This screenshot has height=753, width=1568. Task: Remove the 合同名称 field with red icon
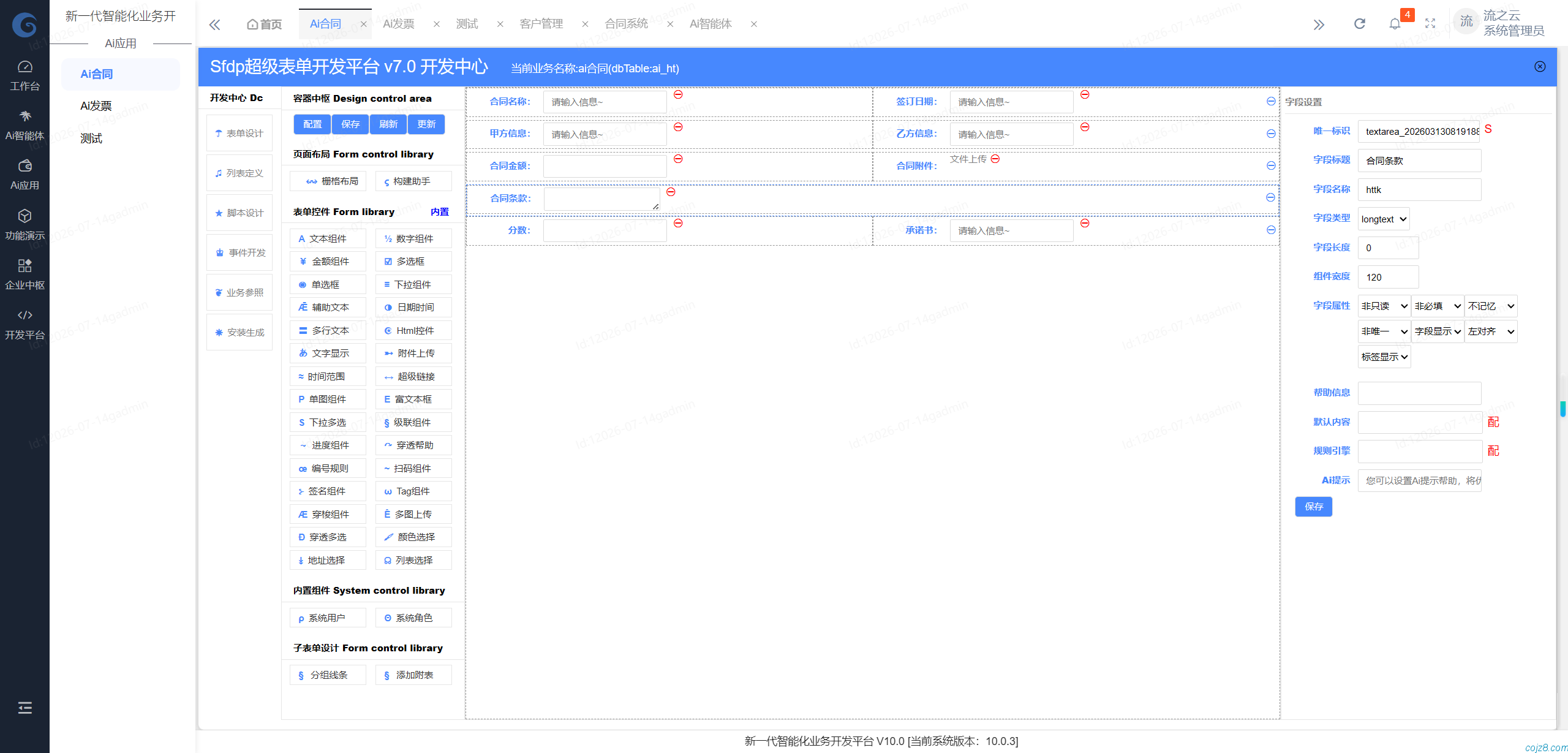678,94
